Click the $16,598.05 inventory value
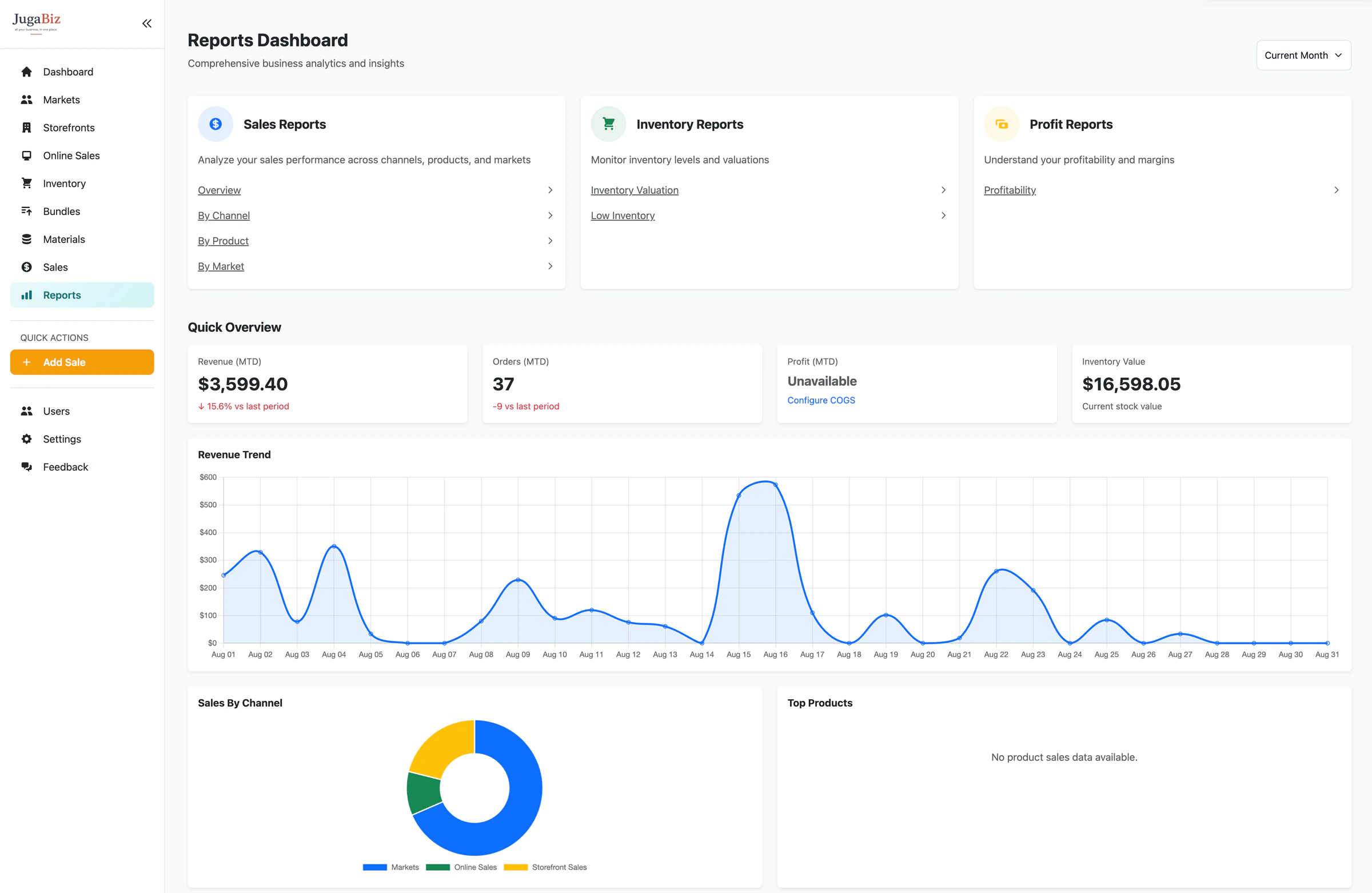This screenshot has height=893, width=1372. [x=1131, y=384]
